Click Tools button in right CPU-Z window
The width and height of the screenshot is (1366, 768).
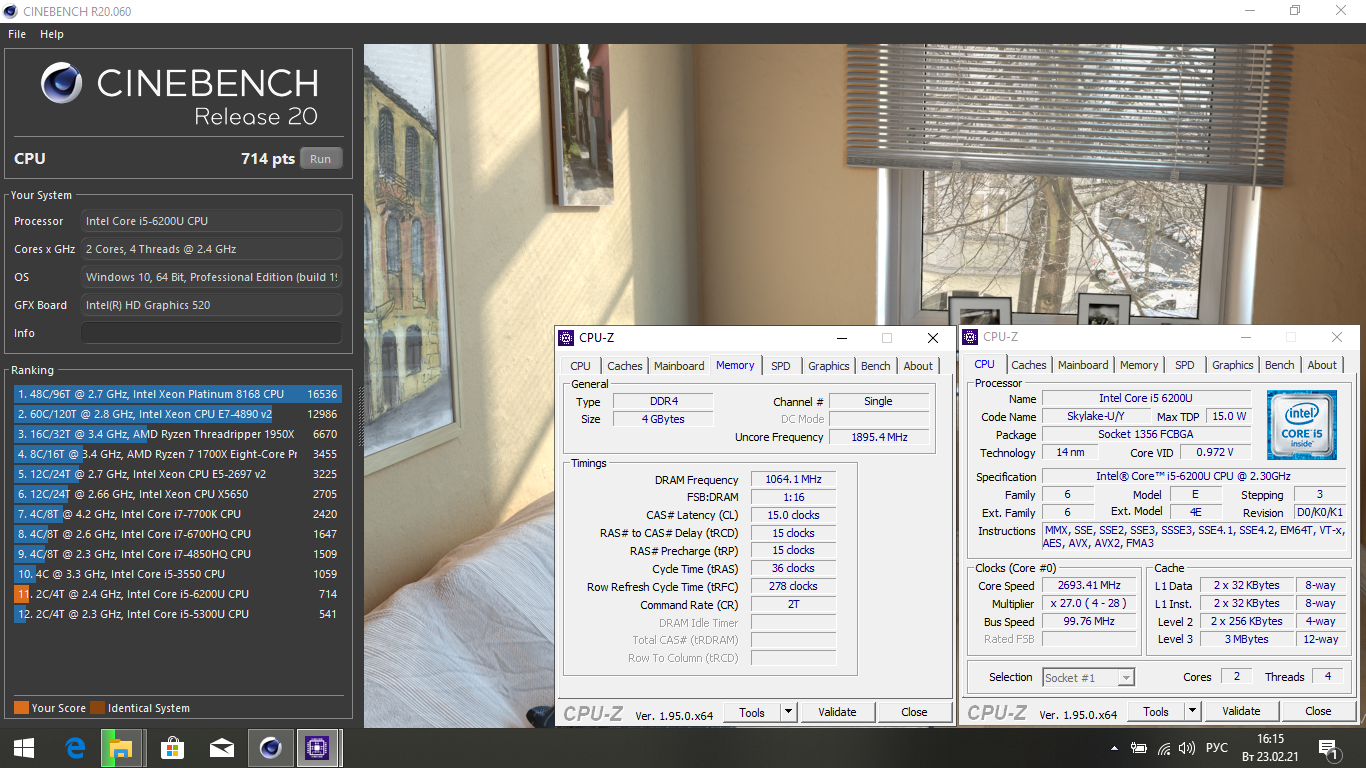point(1156,711)
